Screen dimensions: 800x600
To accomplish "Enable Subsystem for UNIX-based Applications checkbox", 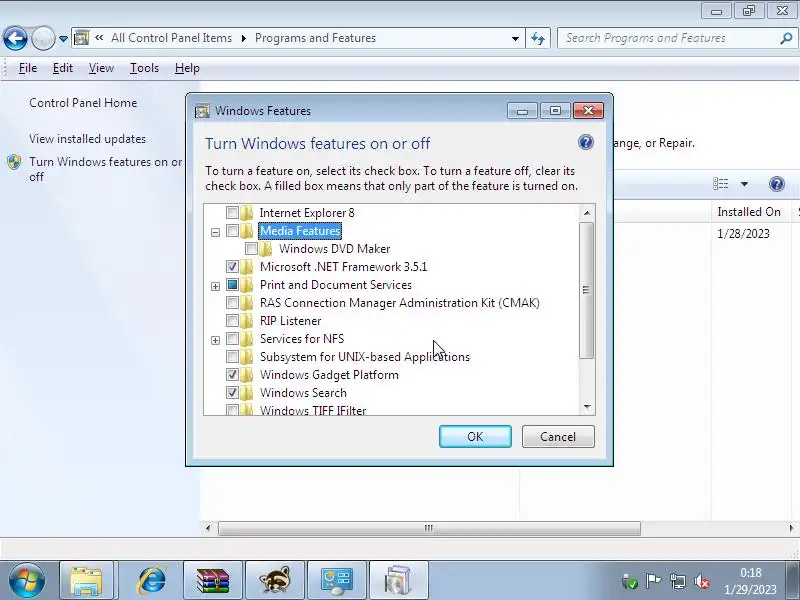I will (232, 356).
